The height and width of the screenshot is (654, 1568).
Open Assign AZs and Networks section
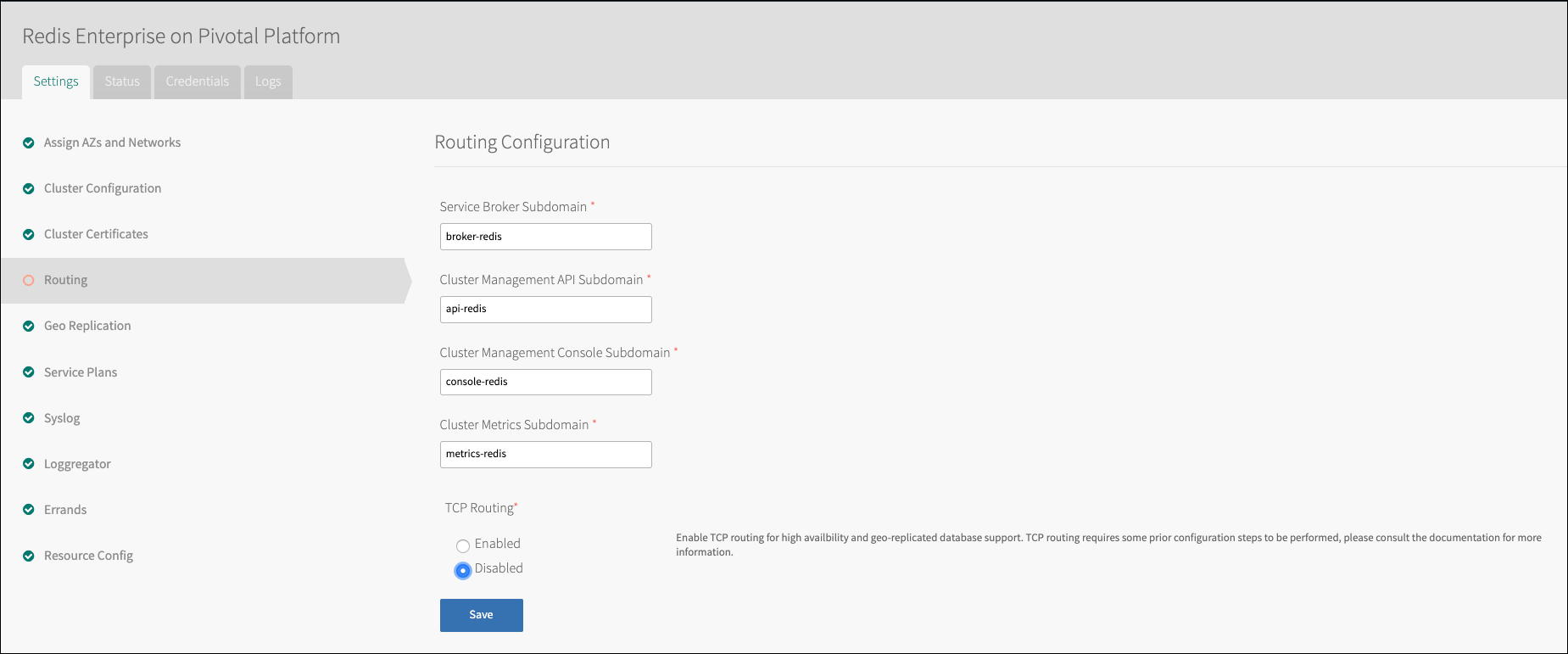click(112, 143)
